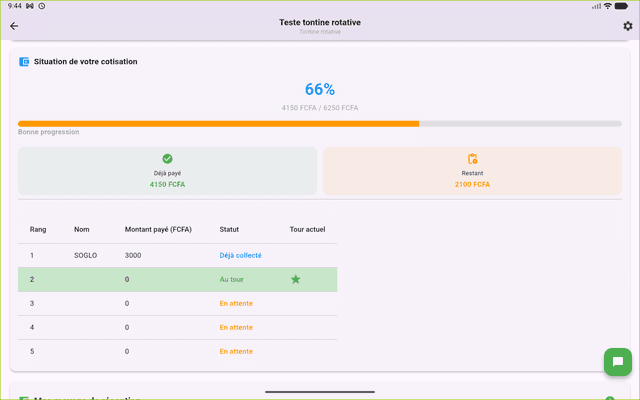This screenshot has height=400, width=640.
Task: Click the Statut column header
Action: point(229,229)
